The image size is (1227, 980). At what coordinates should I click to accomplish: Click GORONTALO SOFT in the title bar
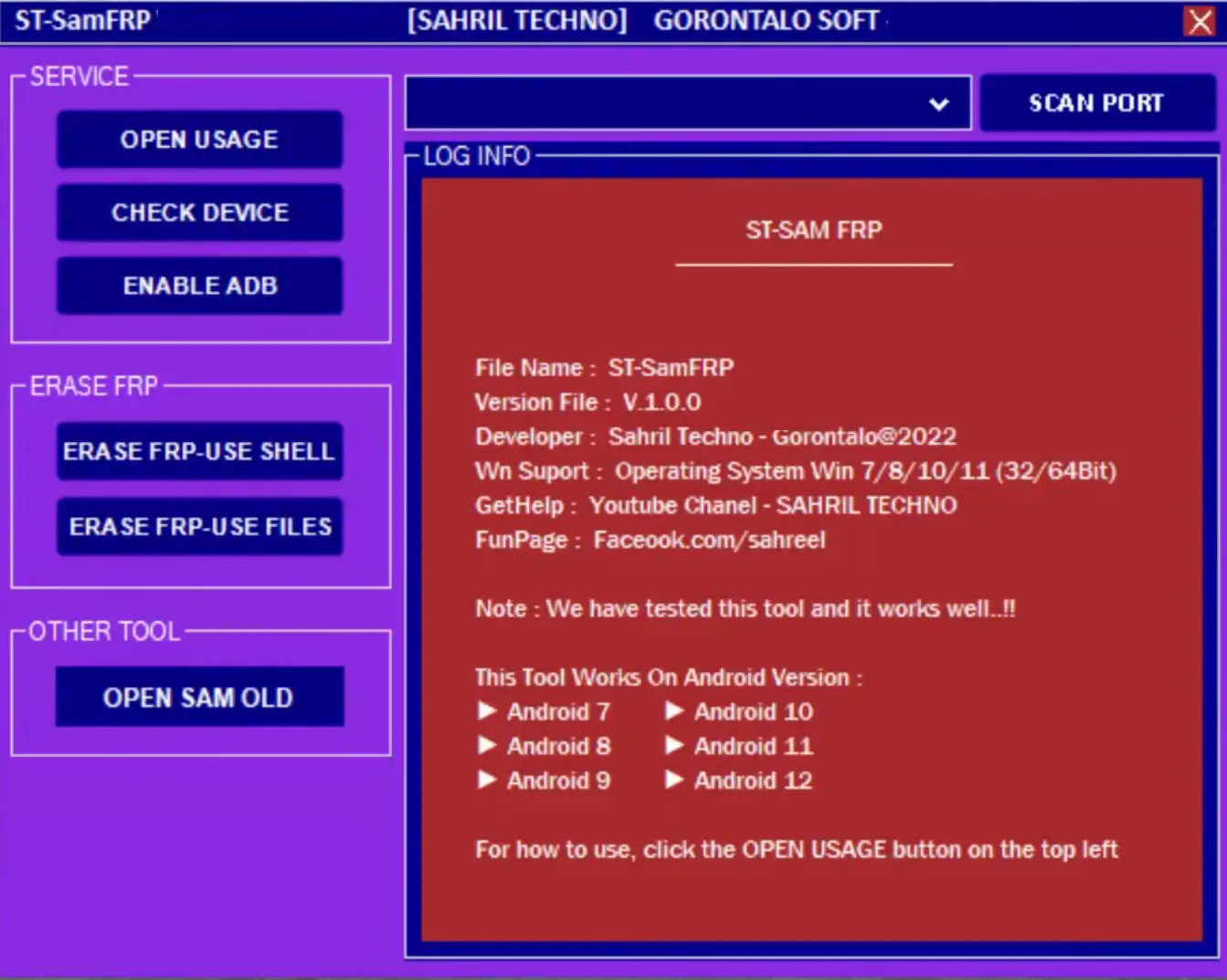[x=767, y=20]
